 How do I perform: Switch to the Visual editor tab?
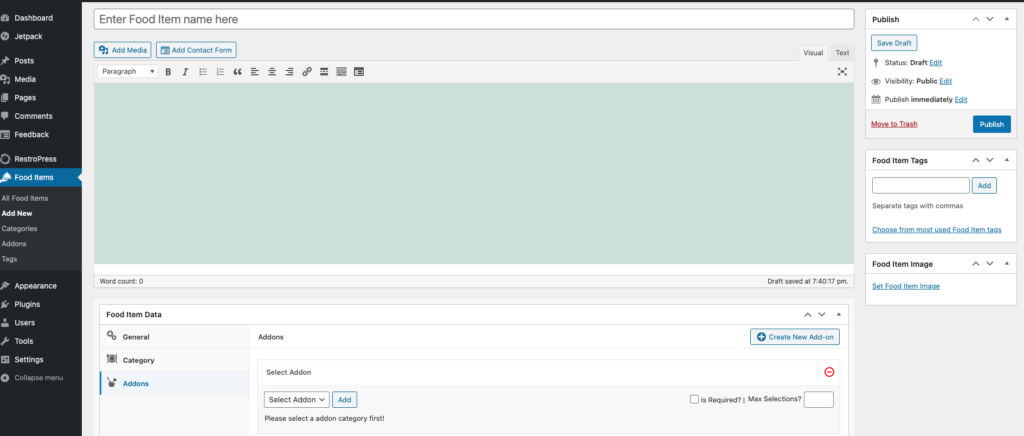point(813,53)
